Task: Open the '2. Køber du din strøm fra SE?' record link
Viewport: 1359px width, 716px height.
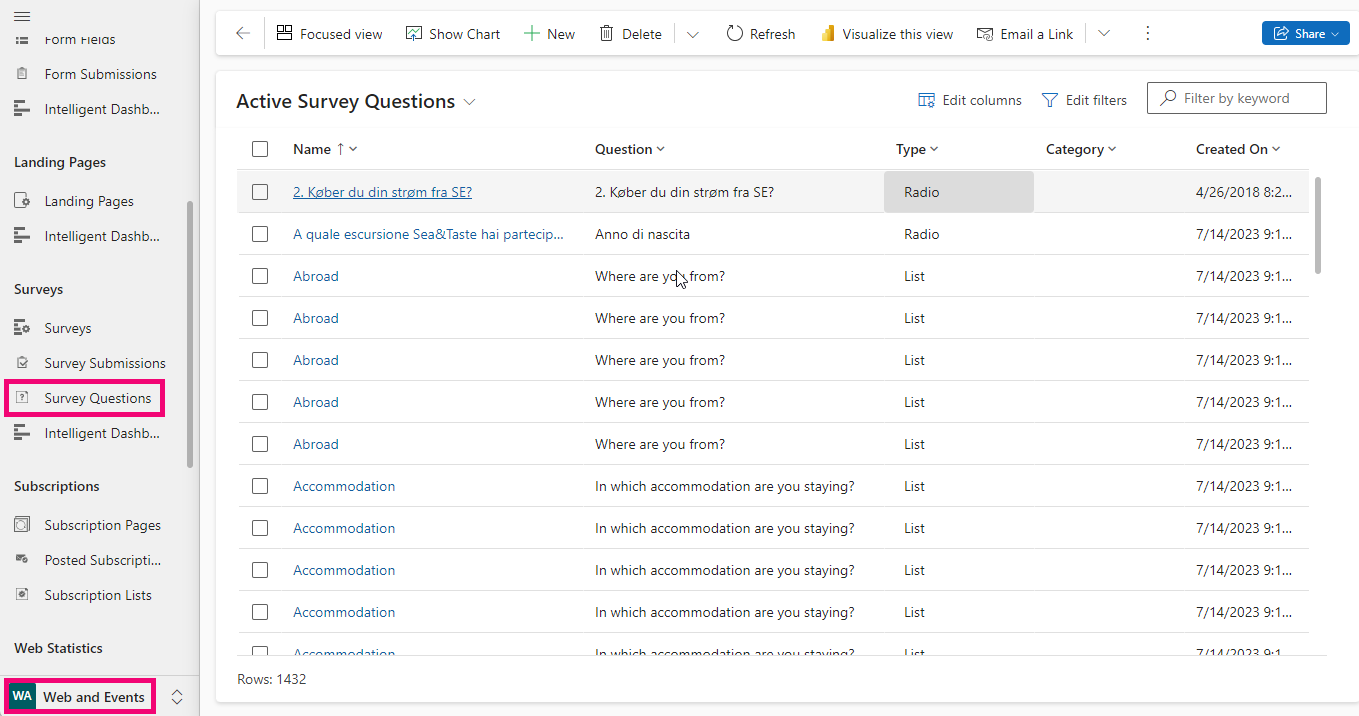Action: coord(382,192)
